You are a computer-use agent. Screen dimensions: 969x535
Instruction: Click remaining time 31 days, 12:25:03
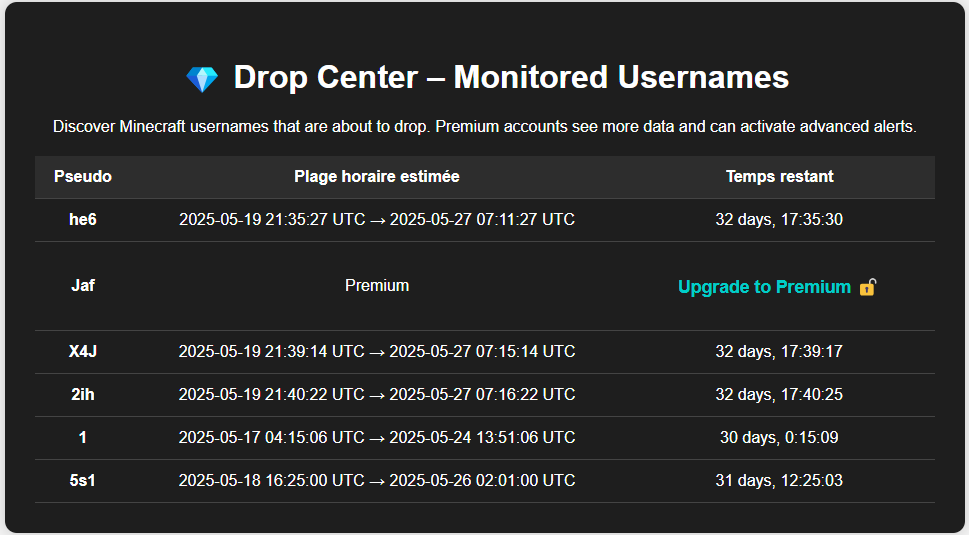pyautogui.click(x=779, y=480)
